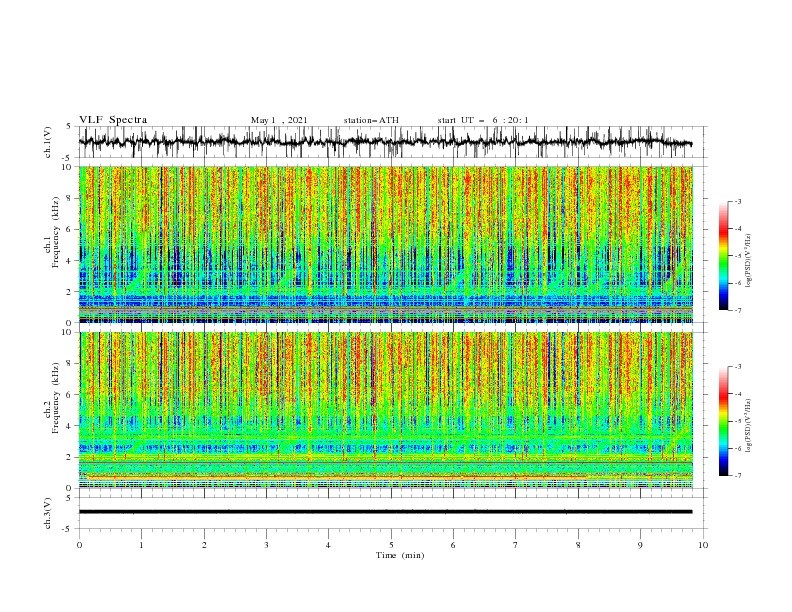Select the "ch.2 Frequency (kHz)" axis label
792x612 pixels.
click(x=52, y=397)
